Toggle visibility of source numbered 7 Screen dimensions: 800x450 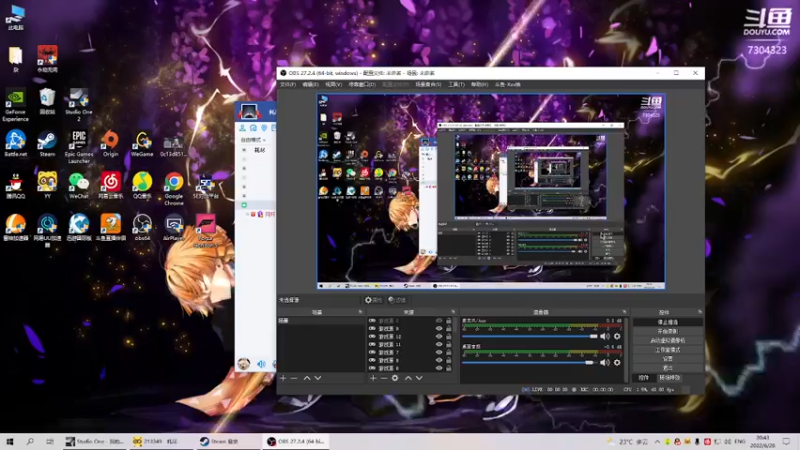click(x=439, y=353)
